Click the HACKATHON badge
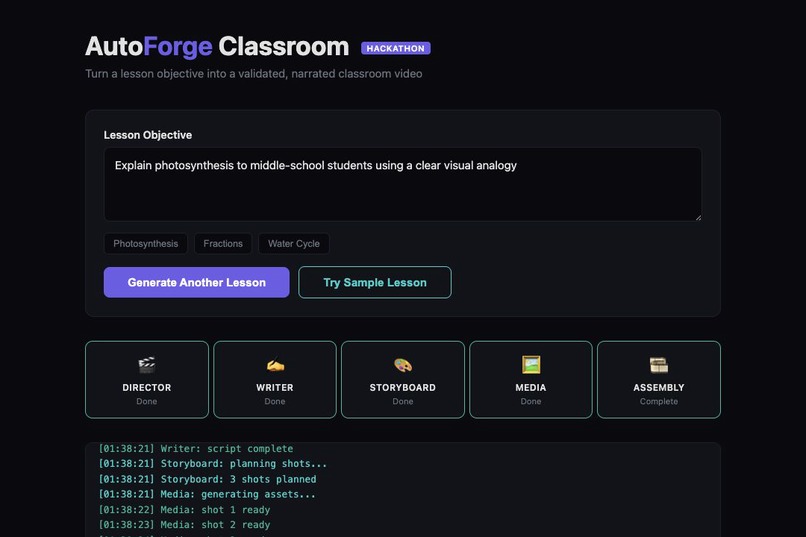The image size is (806, 537). tap(395, 48)
